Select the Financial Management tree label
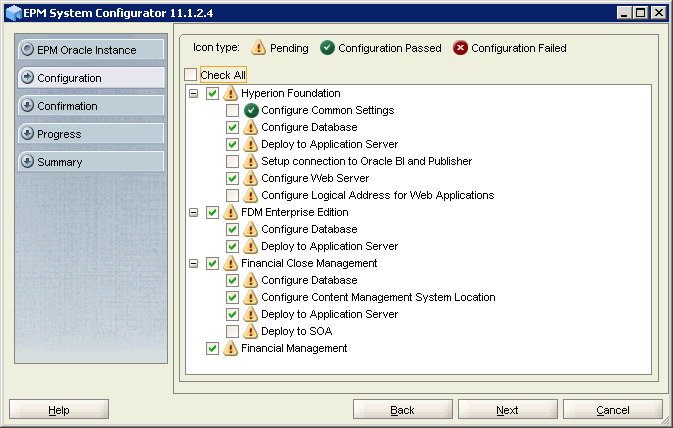The width and height of the screenshot is (673, 428). pyautogui.click(x=294, y=348)
